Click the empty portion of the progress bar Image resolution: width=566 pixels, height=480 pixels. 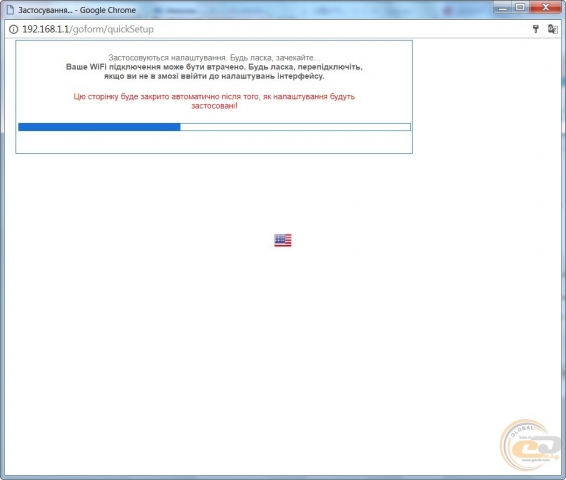click(x=295, y=127)
